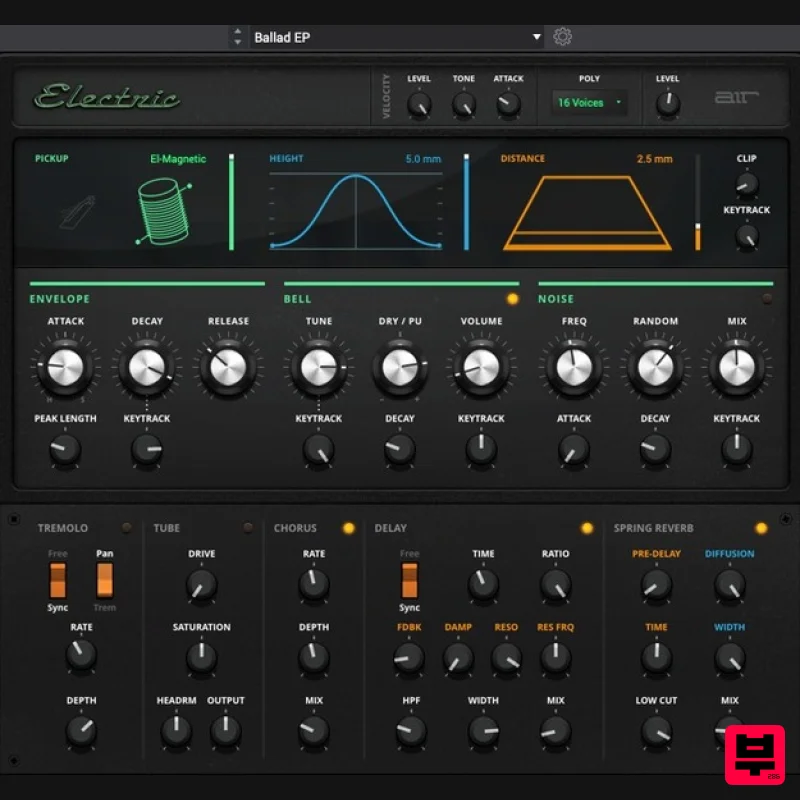Click the Delay Res Frq knob
Viewport: 800px width, 800px height.
click(555, 657)
